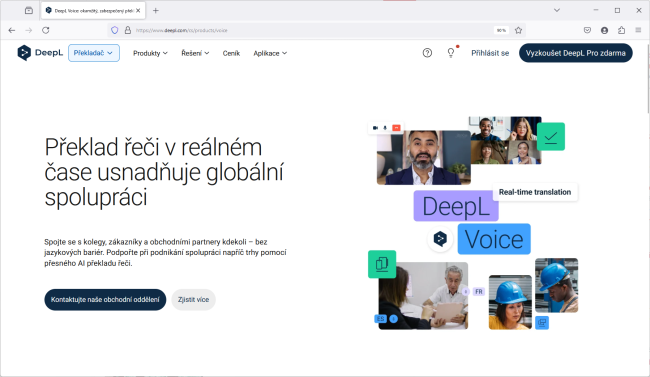Click Kontaktujte naše obchodní oddělení button
Screen dimensions: 650x377
(105, 299)
